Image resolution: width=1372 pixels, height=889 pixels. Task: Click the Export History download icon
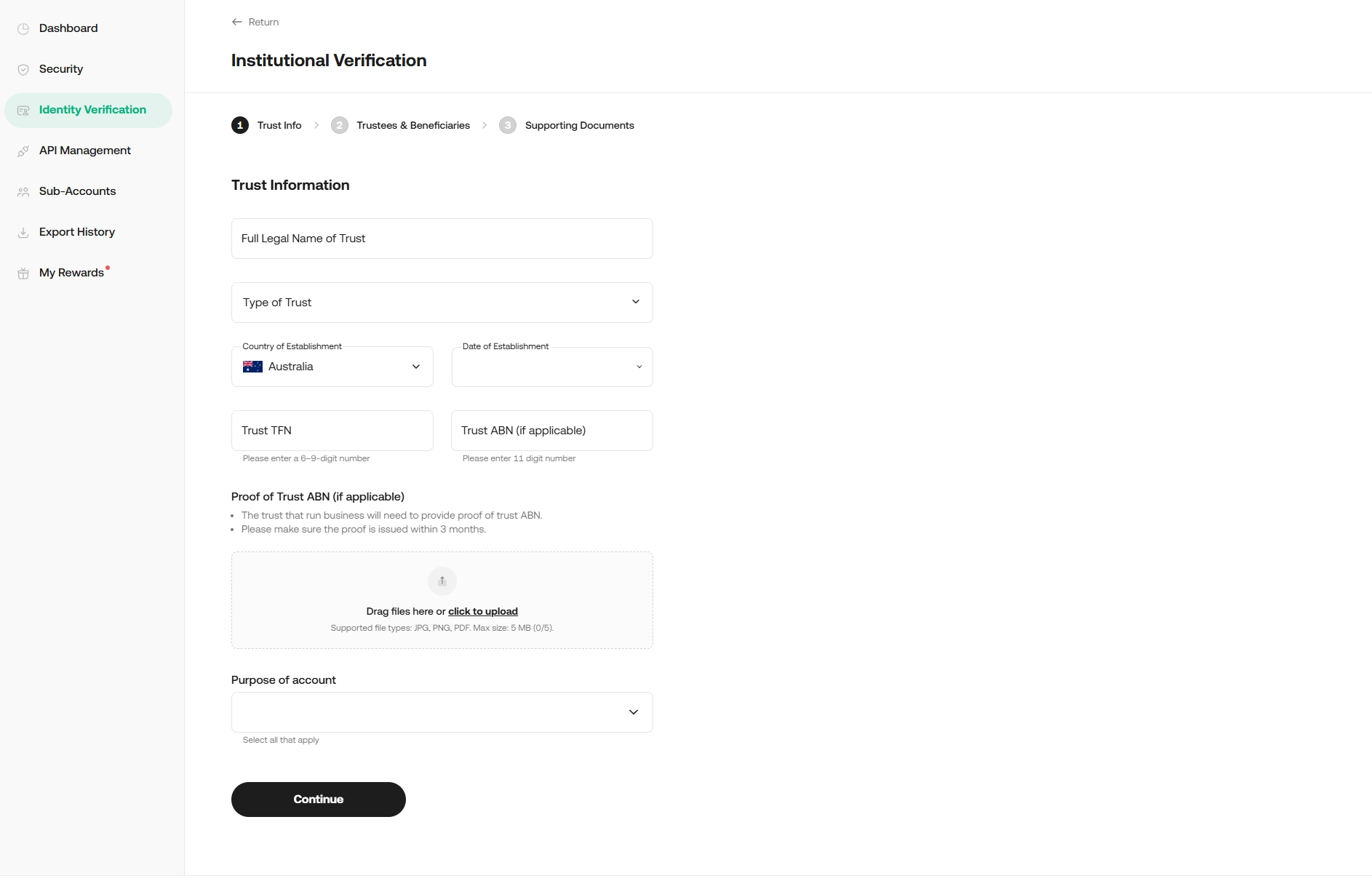(23, 233)
